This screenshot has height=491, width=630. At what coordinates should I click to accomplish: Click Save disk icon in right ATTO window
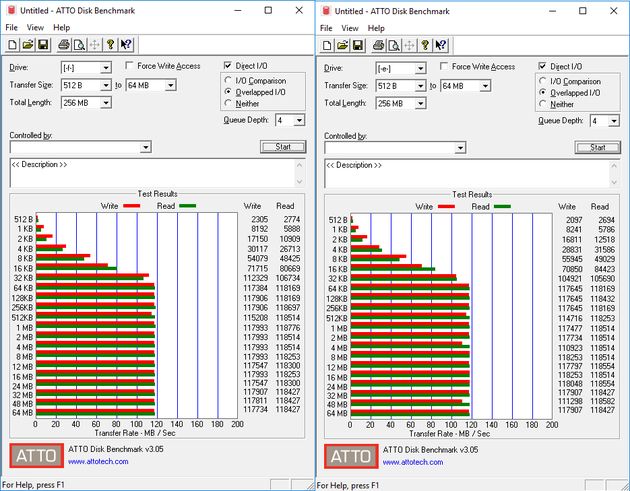[358, 45]
